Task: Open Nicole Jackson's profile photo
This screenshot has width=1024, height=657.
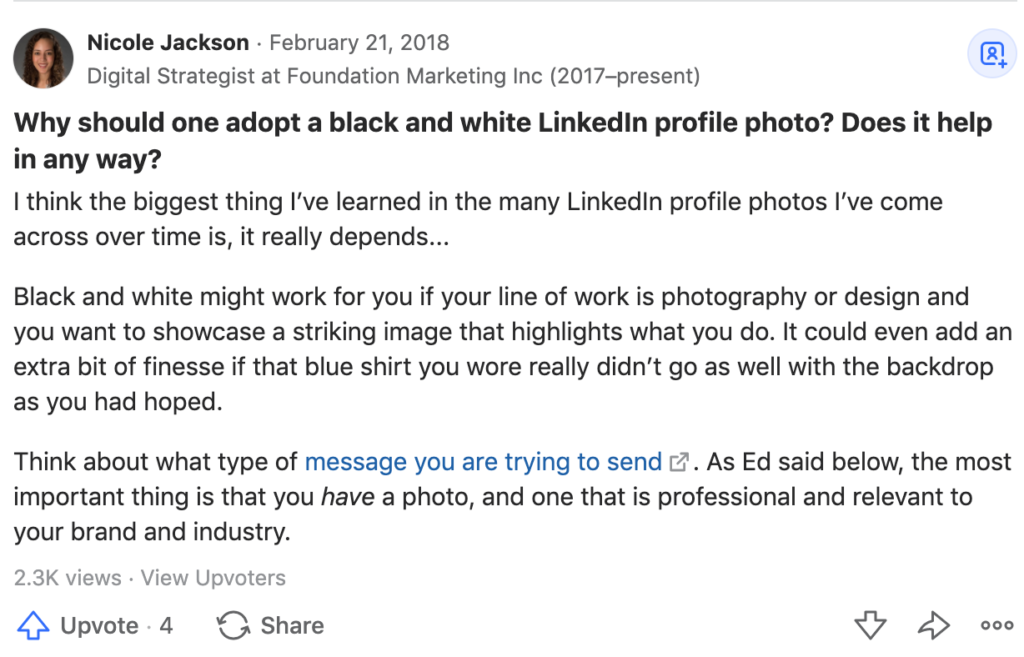Action: tap(43, 58)
